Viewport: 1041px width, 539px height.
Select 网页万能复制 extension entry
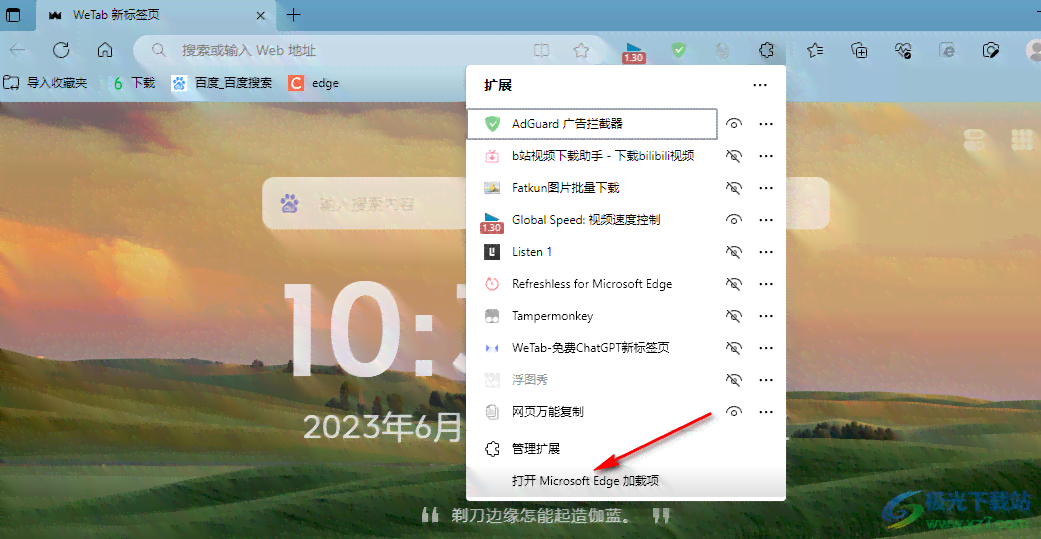[x=592, y=412]
